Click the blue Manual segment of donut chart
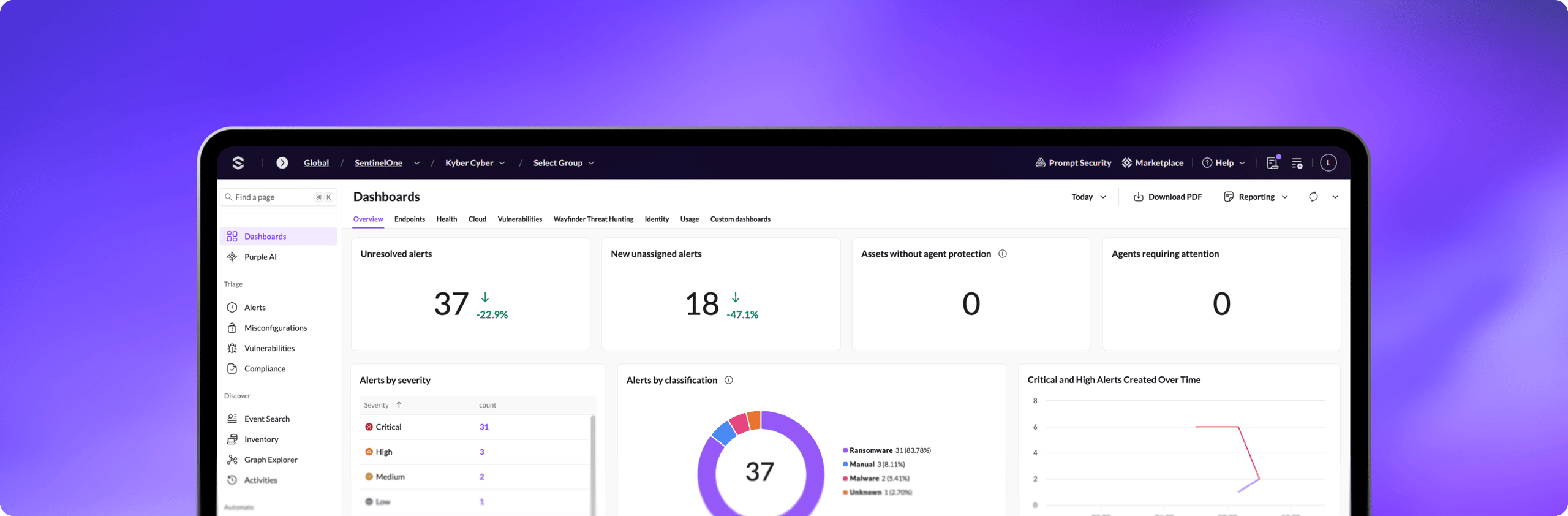 click(724, 433)
